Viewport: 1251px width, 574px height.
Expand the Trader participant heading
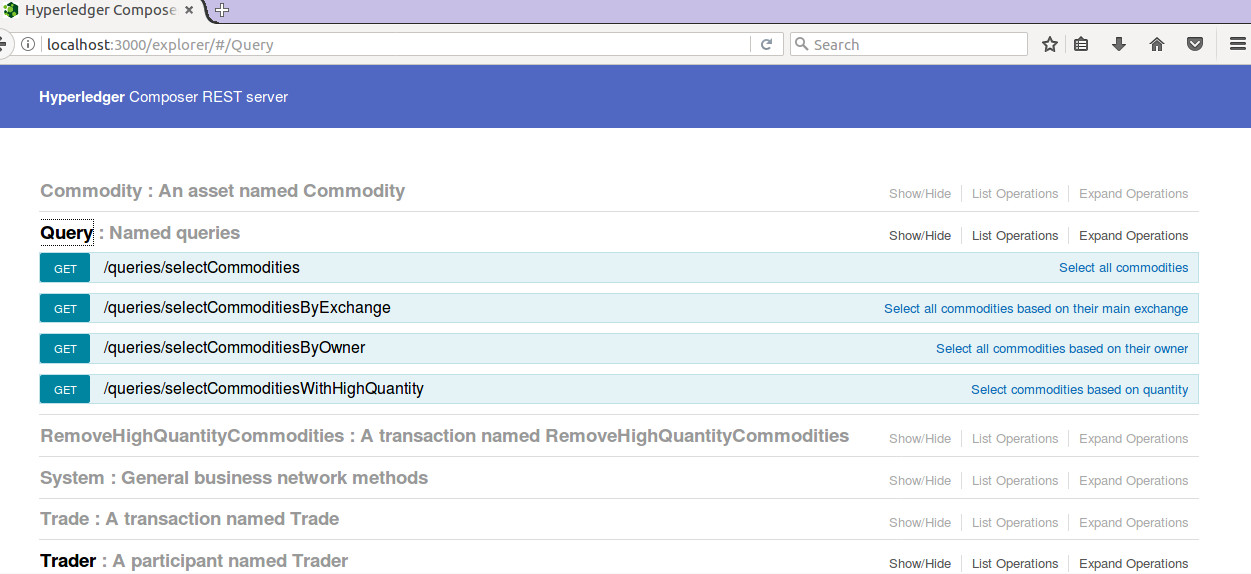[194, 561]
